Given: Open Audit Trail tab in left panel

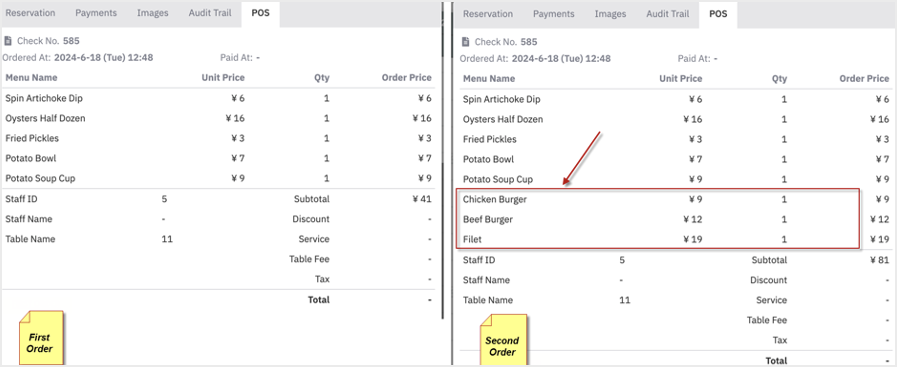Looking at the screenshot, I should pyautogui.click(x=210, y=13).
